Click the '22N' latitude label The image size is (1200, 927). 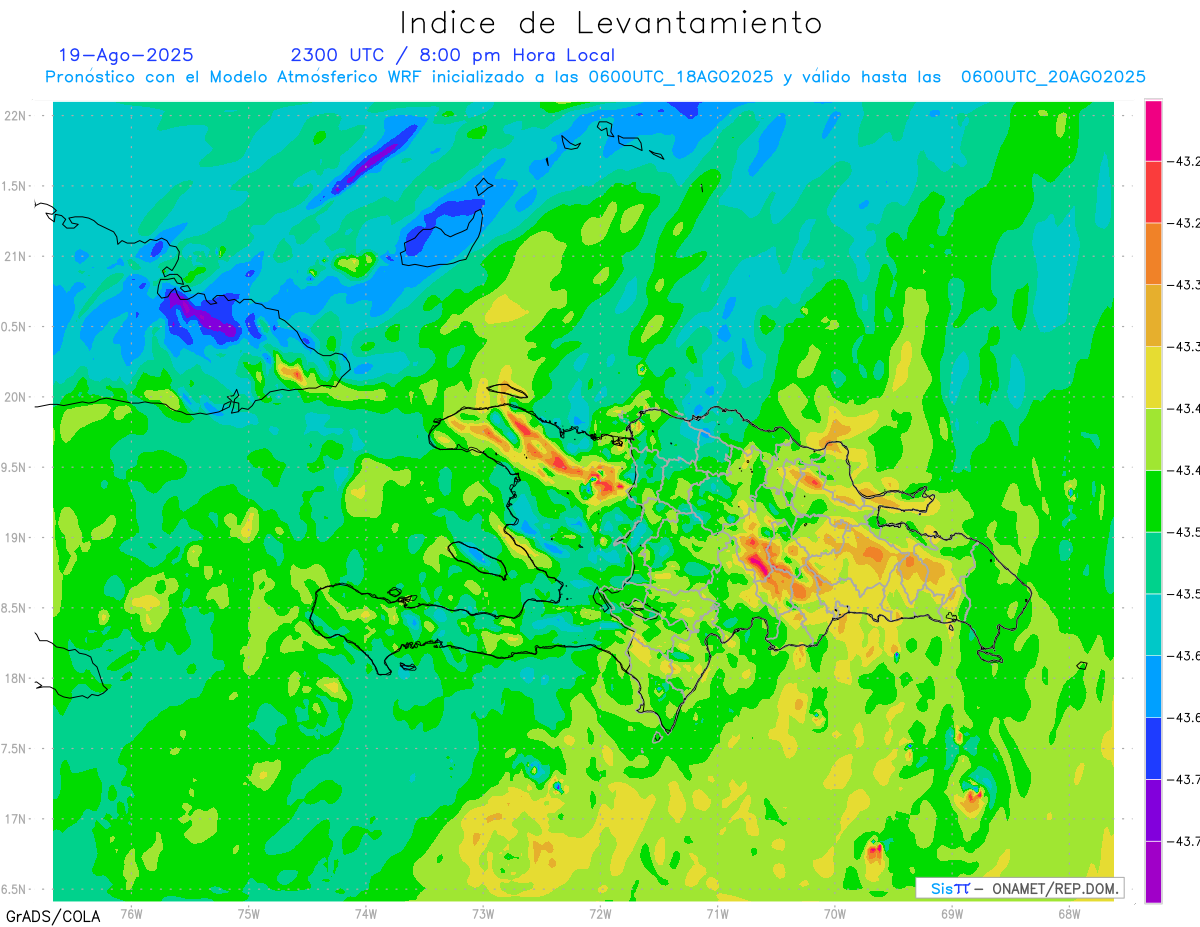tap(16, 116)
